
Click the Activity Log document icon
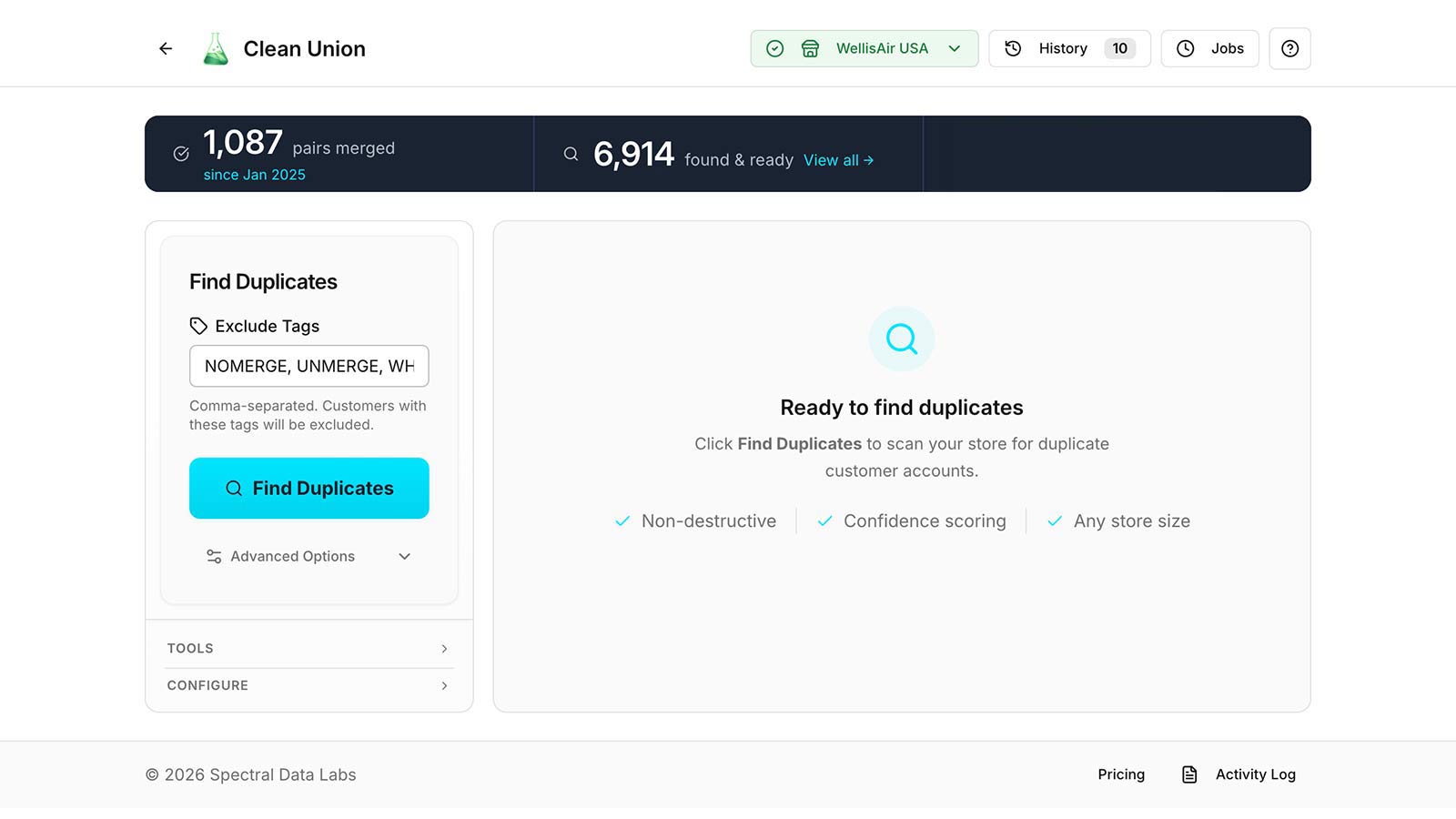(1189, 774)
